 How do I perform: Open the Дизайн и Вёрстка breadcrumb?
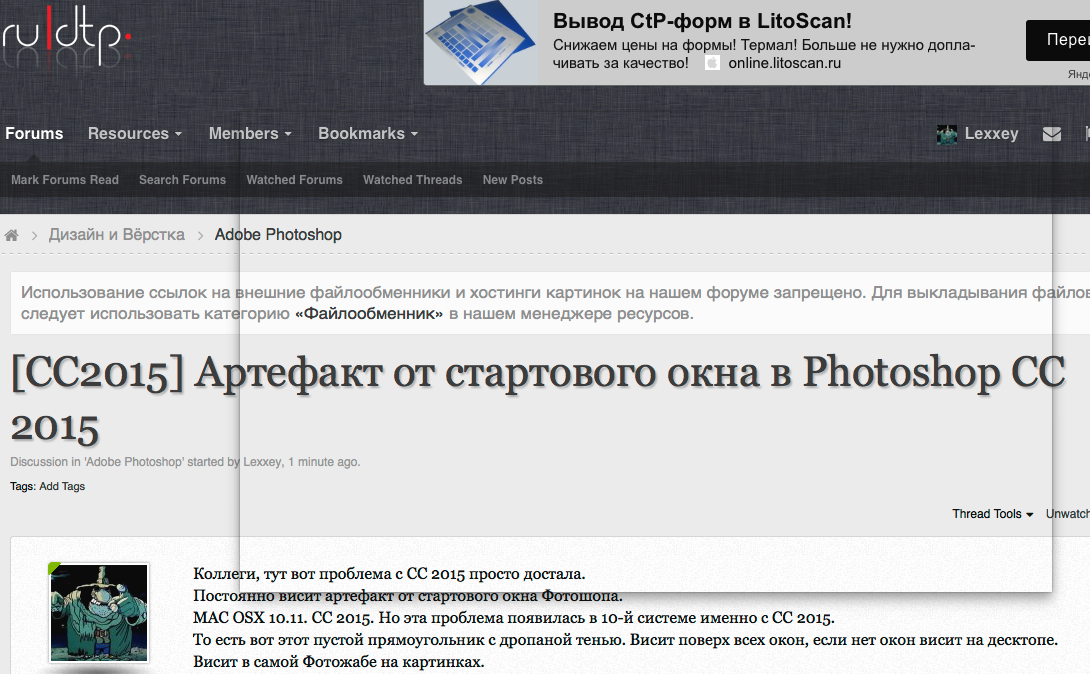click(117, 235)
